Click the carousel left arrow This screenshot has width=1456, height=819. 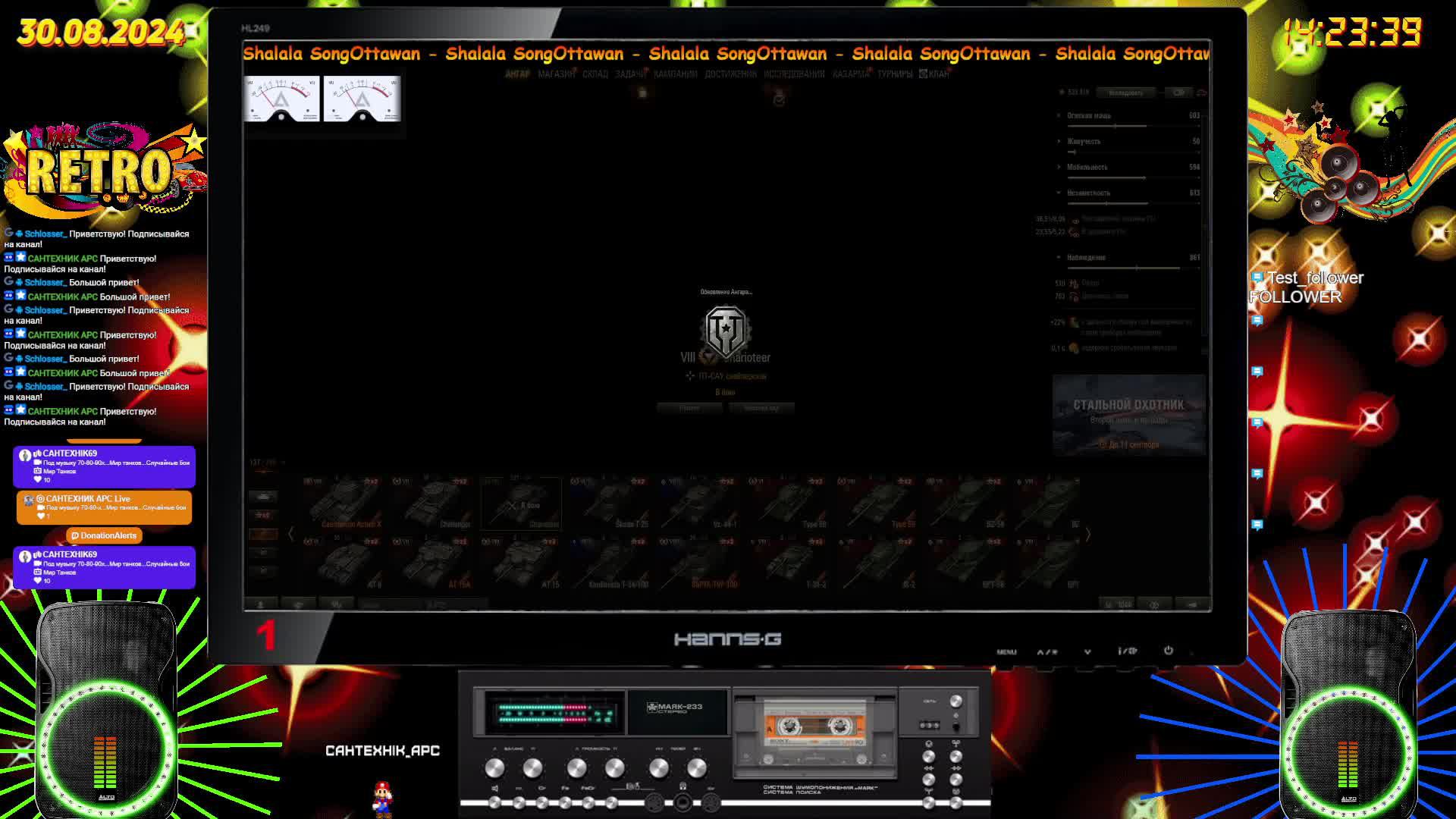click(x=291, y=535)
